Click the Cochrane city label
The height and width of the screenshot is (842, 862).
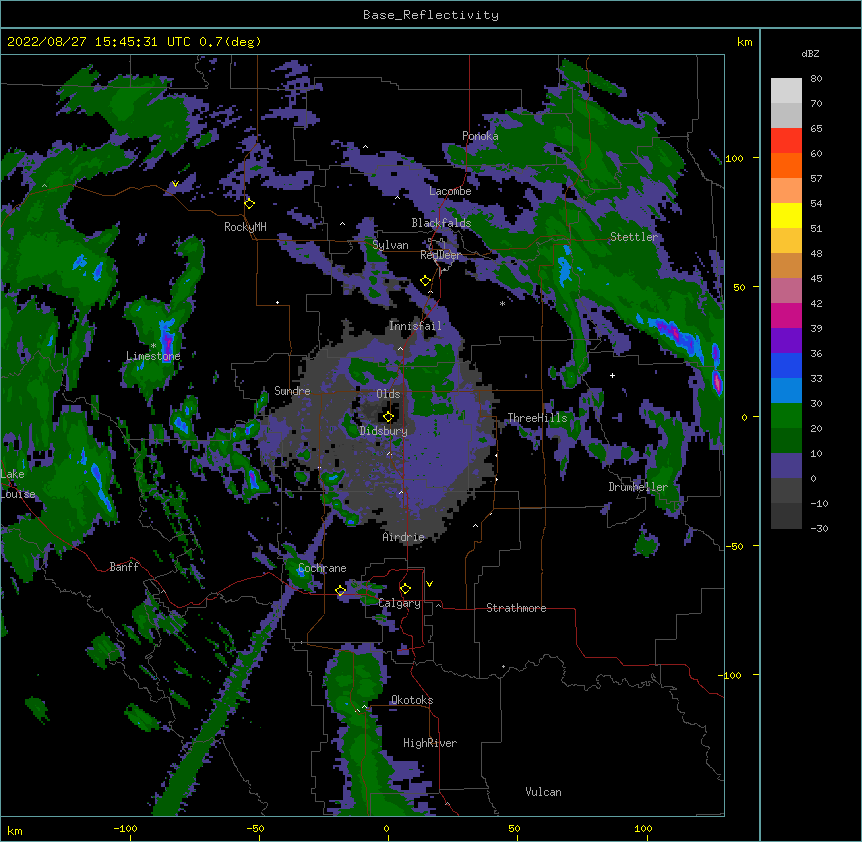click(x=322, y=568)
